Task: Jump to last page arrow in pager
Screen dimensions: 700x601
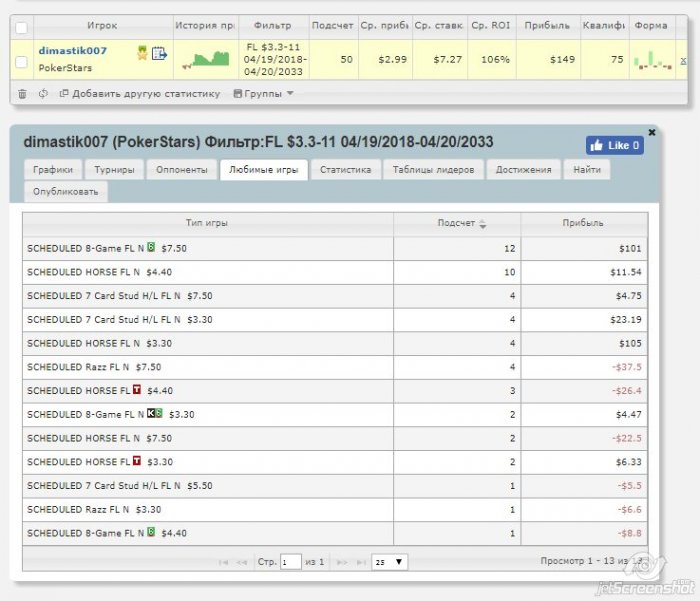Action: point(361,562)
